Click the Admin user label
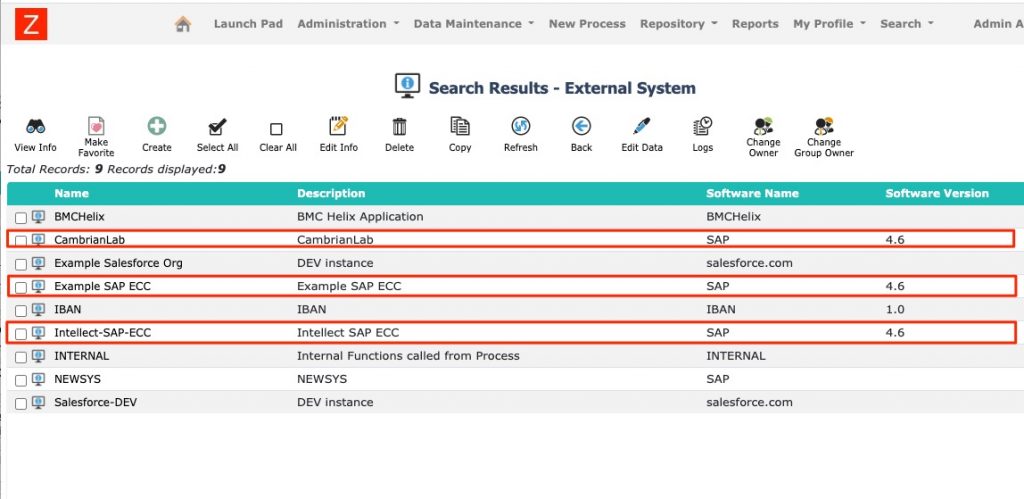 coord(998,24)
